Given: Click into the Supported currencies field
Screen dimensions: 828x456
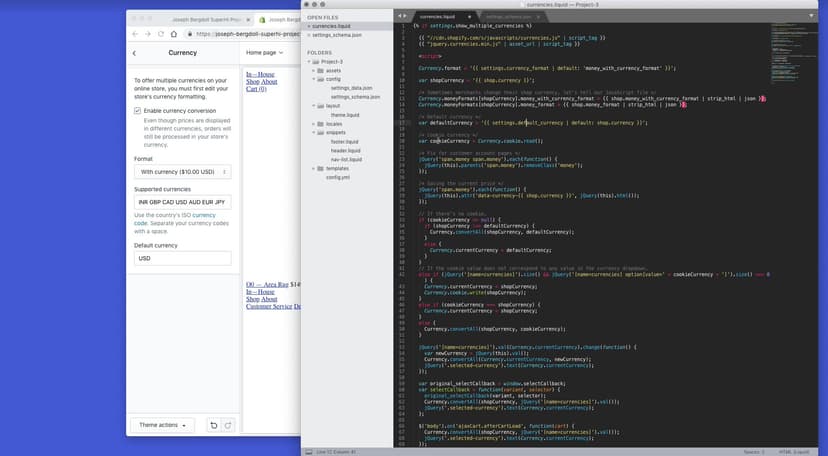Looking at the screenshot, I should [x=183, y=202].
